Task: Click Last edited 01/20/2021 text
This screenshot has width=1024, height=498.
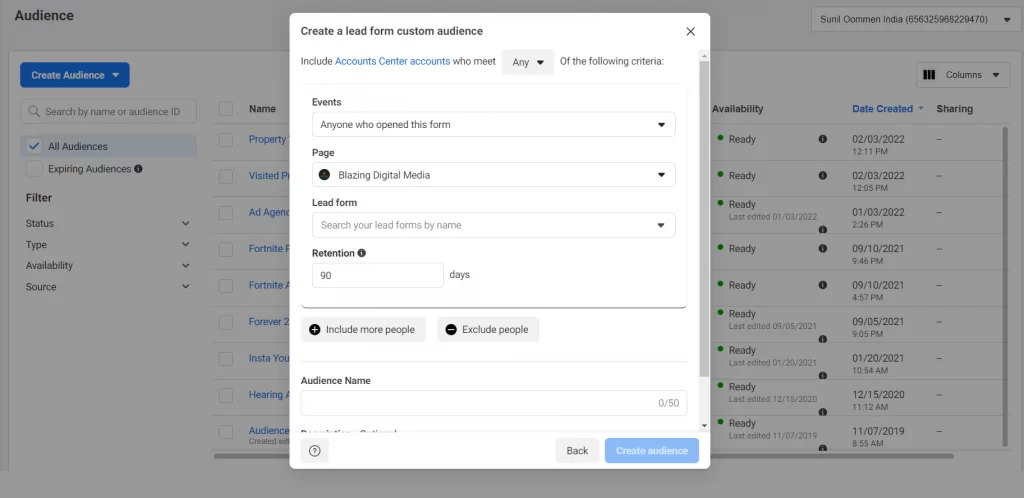Action: (x=773, y=363)
